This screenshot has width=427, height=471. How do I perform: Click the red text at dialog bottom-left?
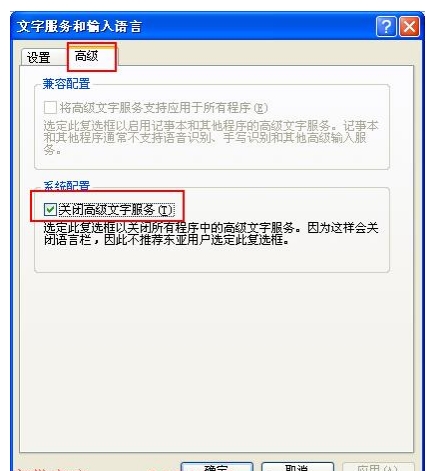click(x=52, y=469)
